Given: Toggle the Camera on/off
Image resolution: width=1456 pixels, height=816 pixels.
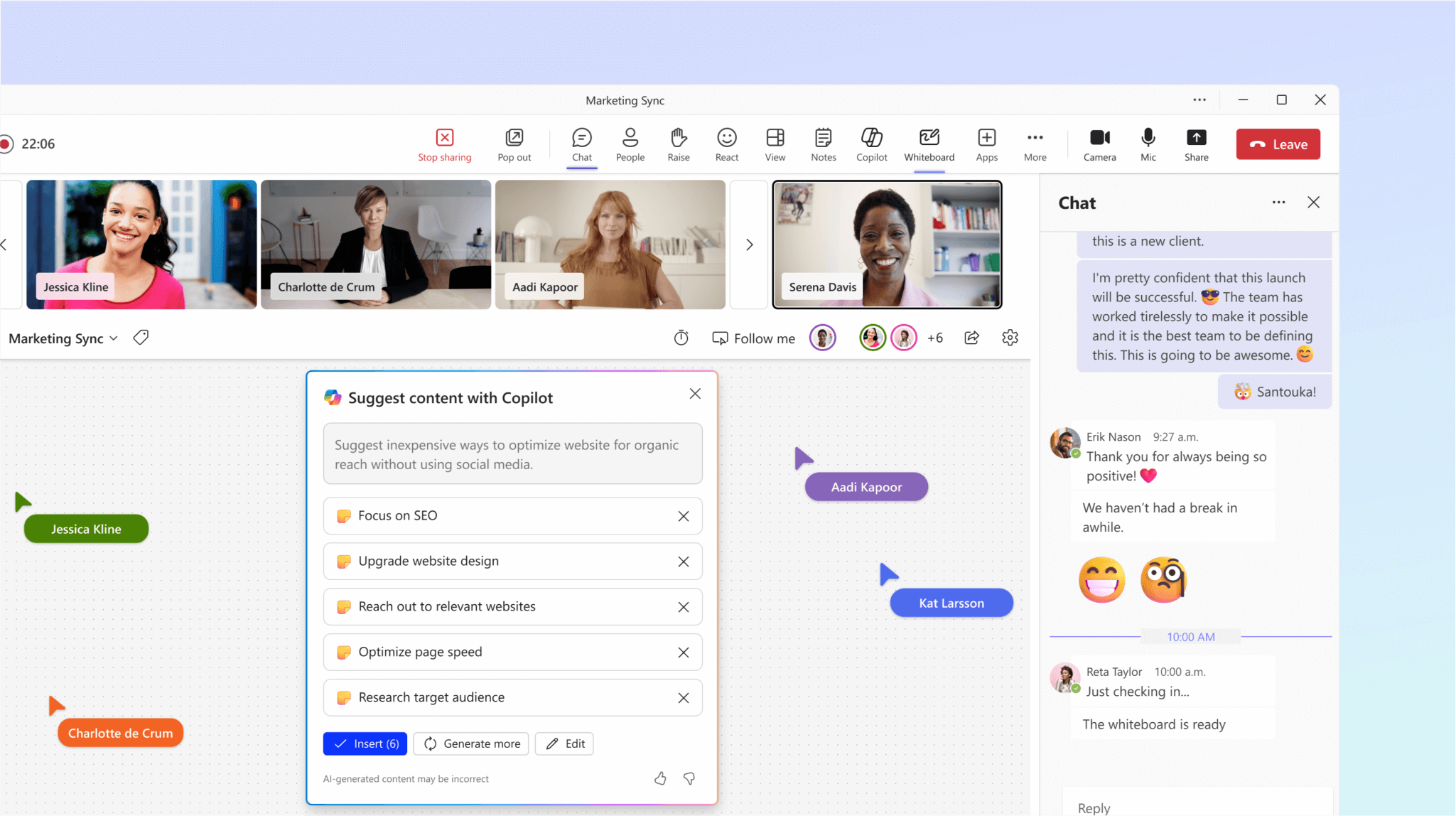Looking at the screenshot, I should point(1099,143).
